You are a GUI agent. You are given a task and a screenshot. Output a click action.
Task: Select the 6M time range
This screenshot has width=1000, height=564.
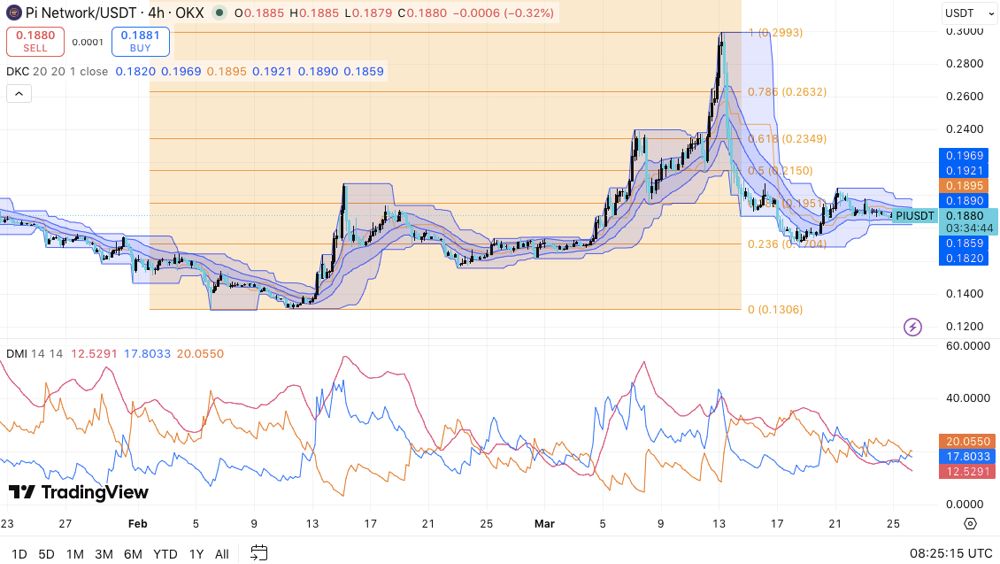pos(133,554)
